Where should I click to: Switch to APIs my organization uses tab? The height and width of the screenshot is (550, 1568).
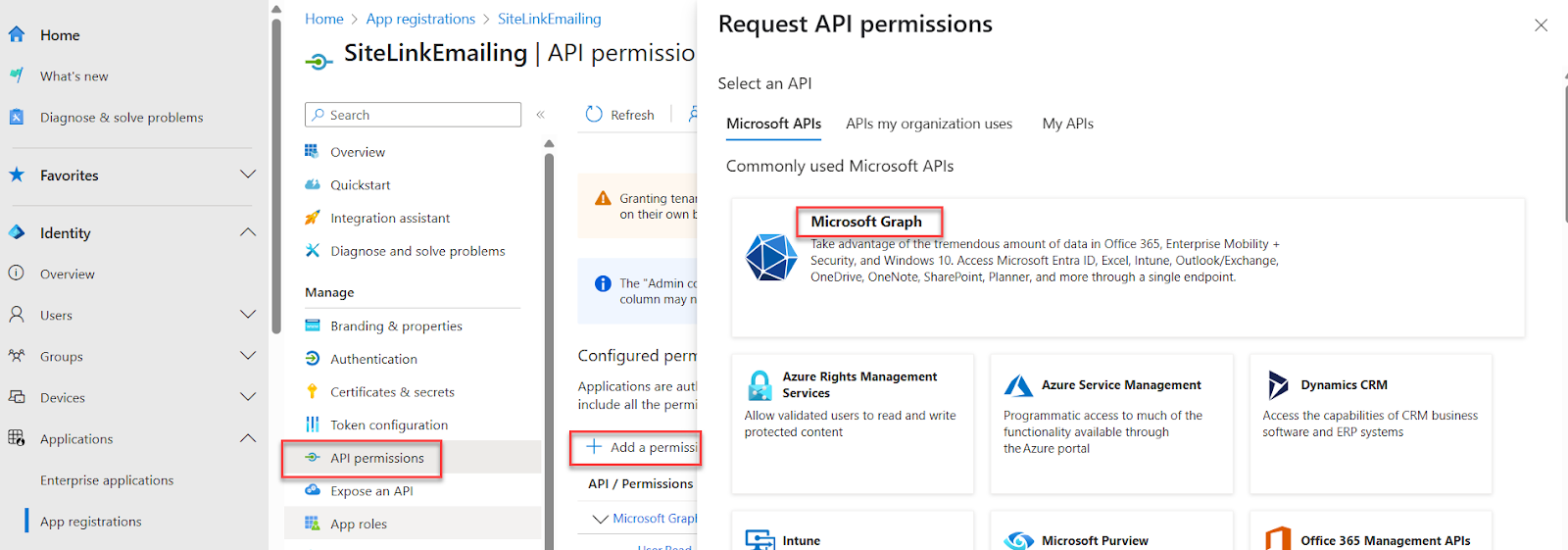point(929,124)
